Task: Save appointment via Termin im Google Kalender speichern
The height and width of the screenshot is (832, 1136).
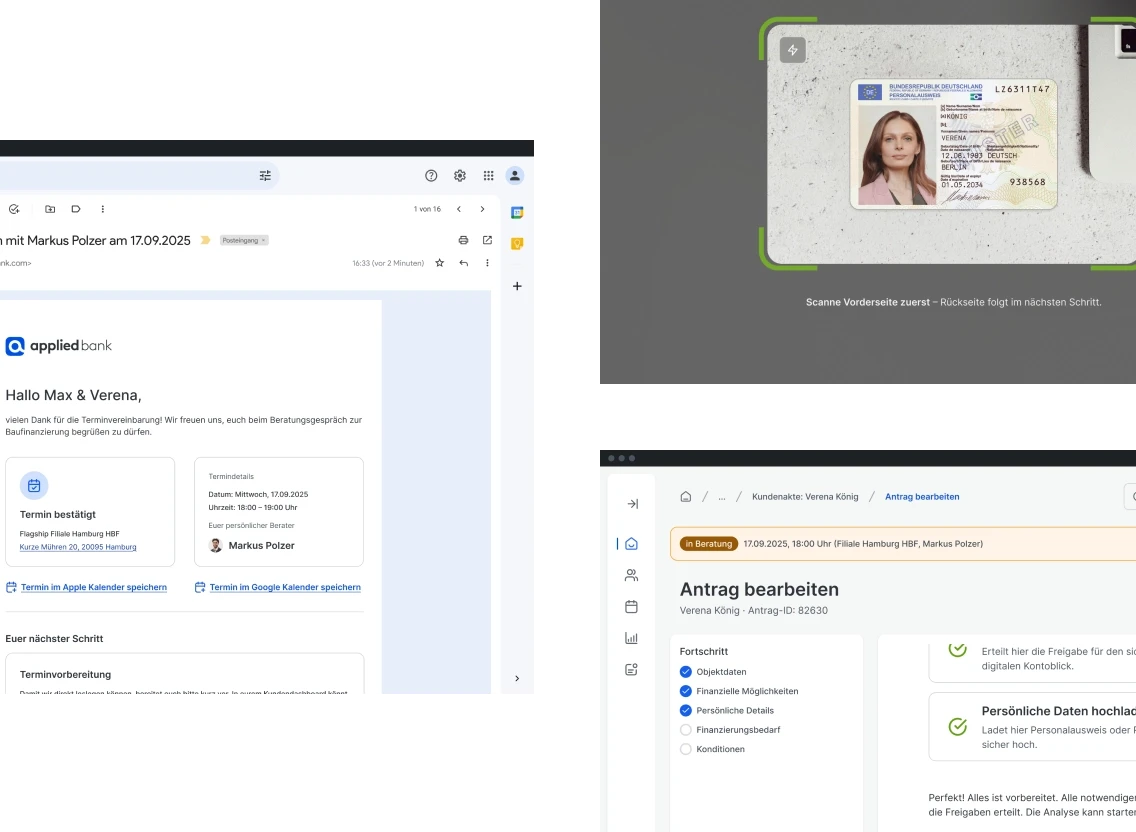Action: 284,587
